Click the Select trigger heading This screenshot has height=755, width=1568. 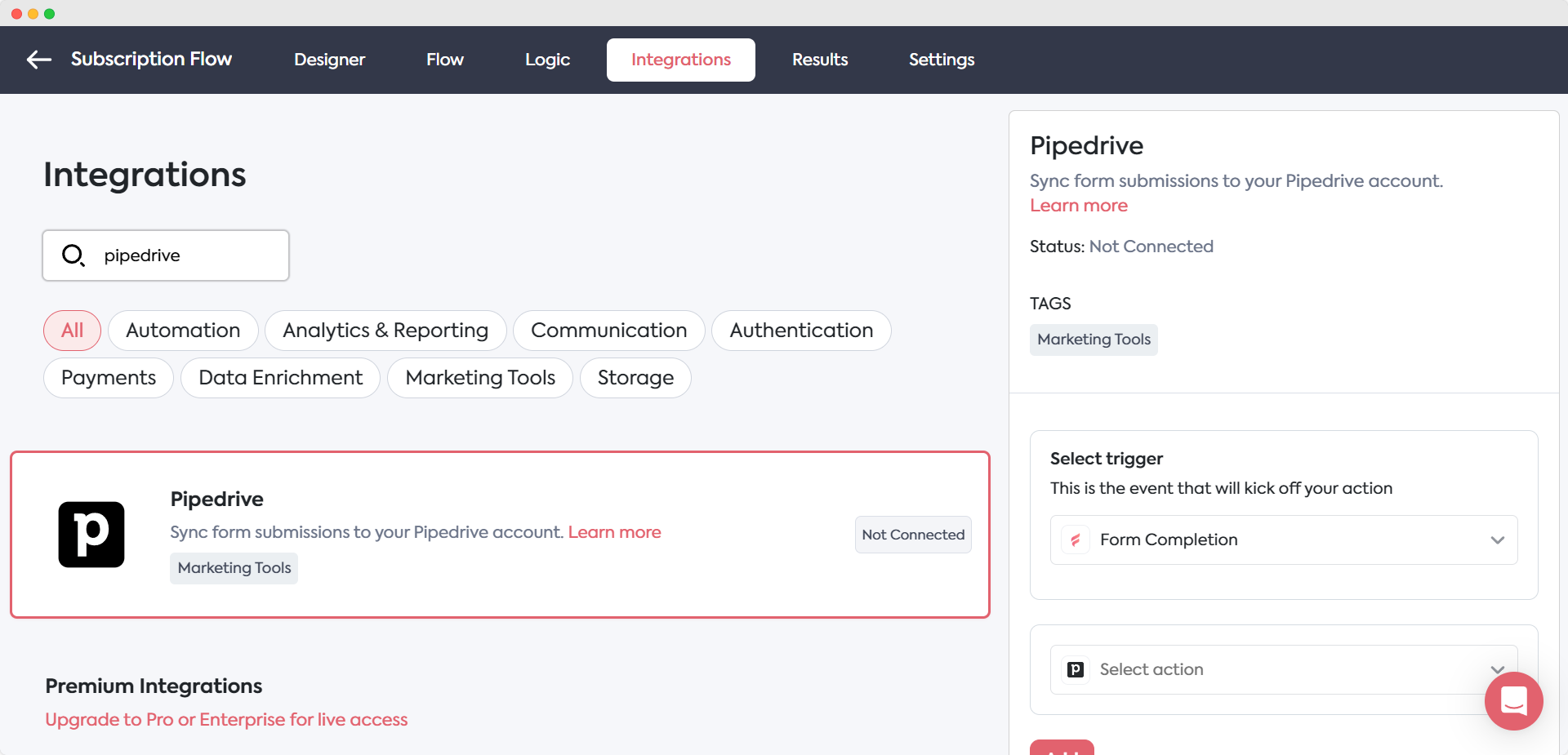point(1107,459)
